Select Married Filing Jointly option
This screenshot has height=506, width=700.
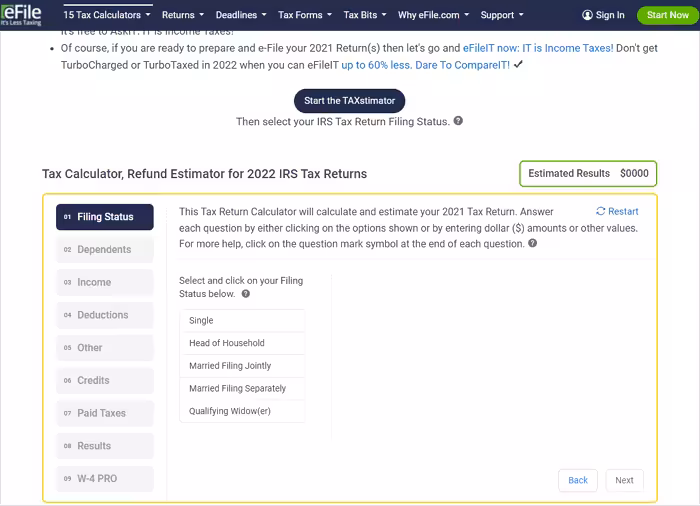[242, 366]
